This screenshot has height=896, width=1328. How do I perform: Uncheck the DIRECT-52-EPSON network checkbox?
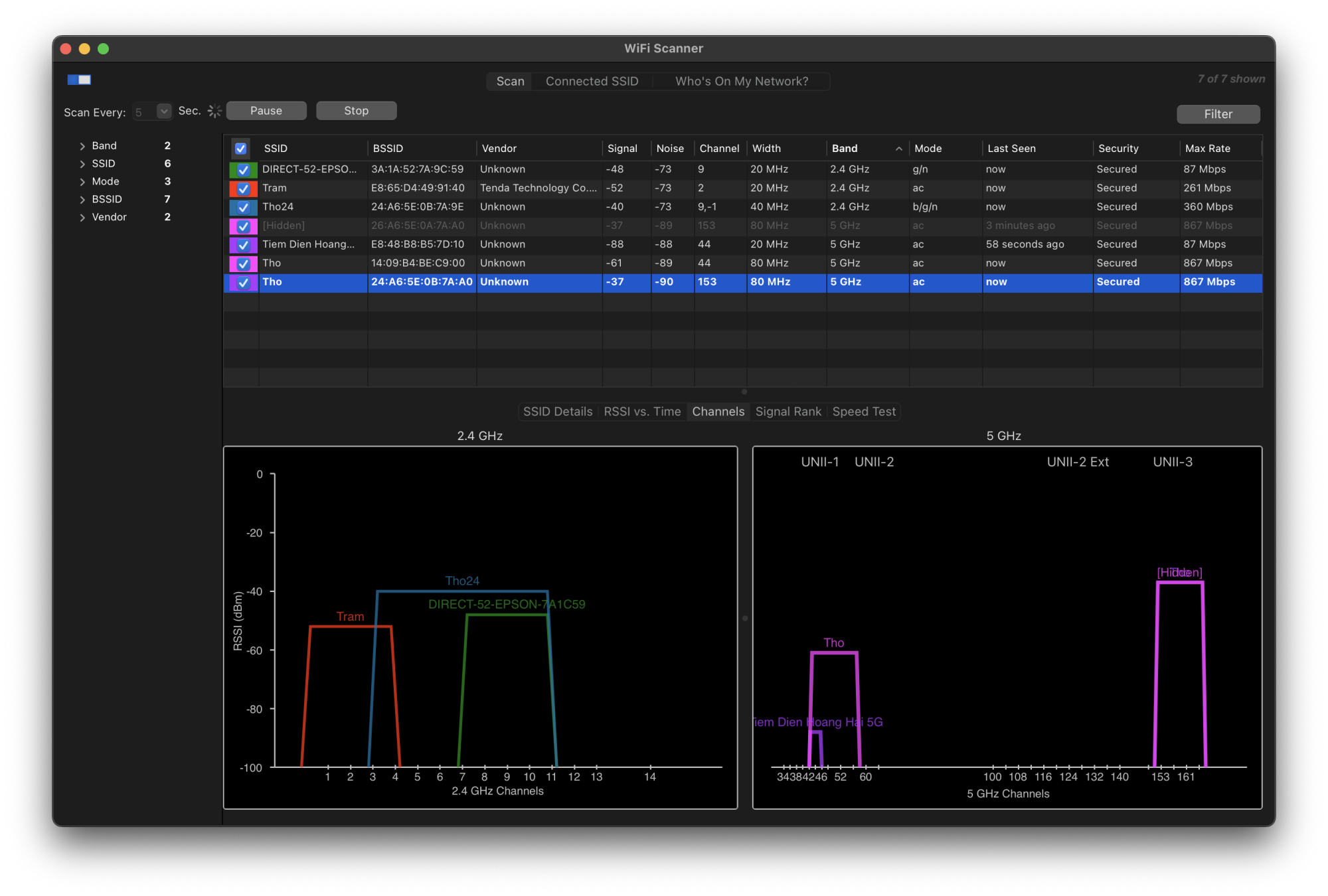tap(244, 170)
